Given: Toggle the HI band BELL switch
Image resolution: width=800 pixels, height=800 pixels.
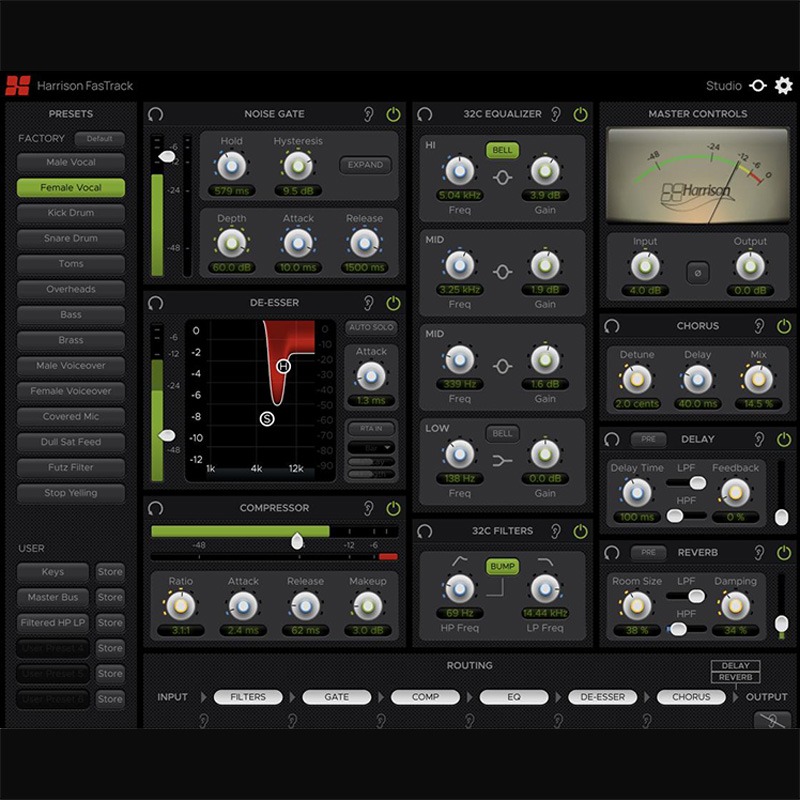Looking at the screenshot, I should point(503,150).
